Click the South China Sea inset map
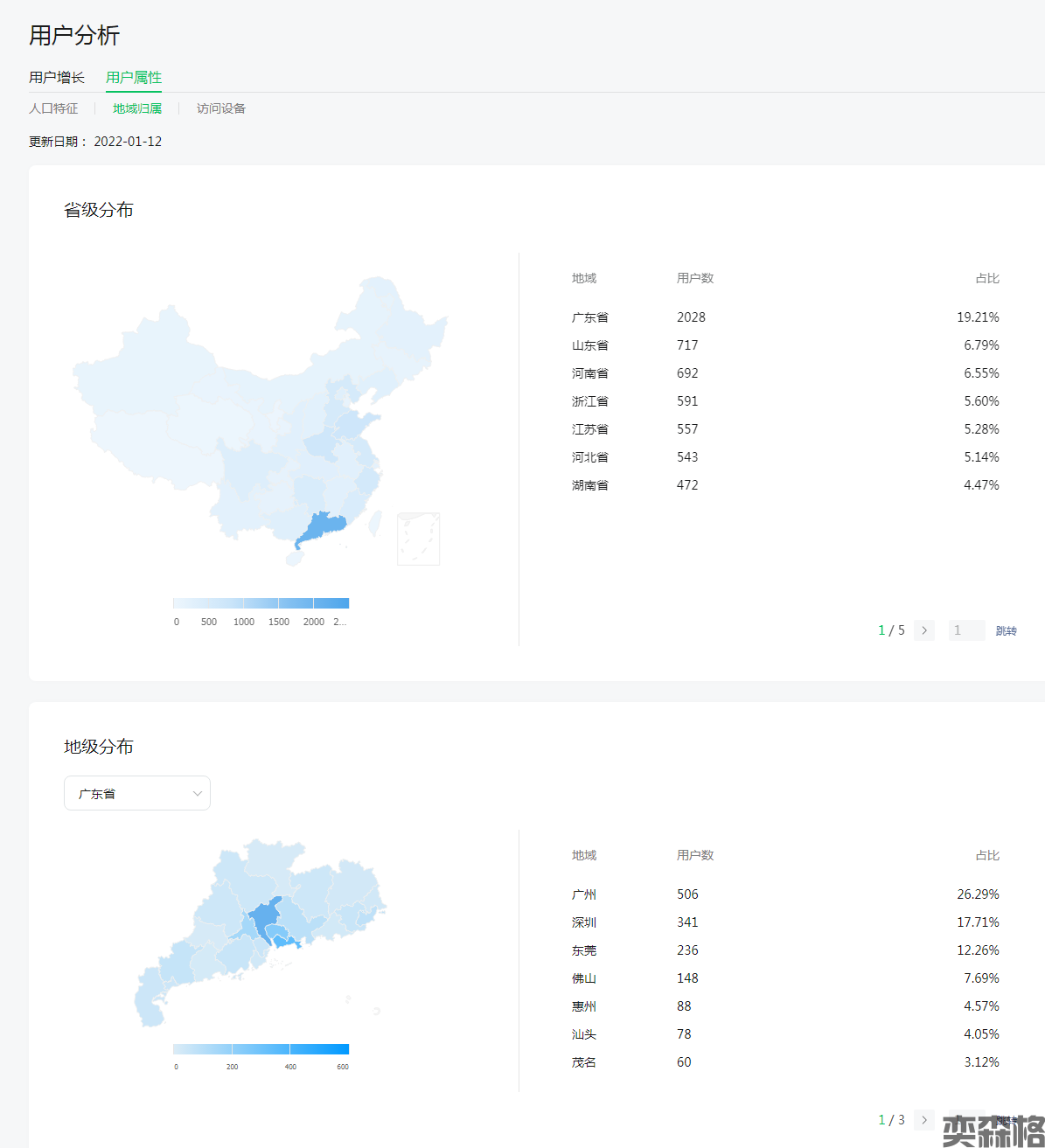This screenshot has width=1045, height=1148. coord(418,539)
